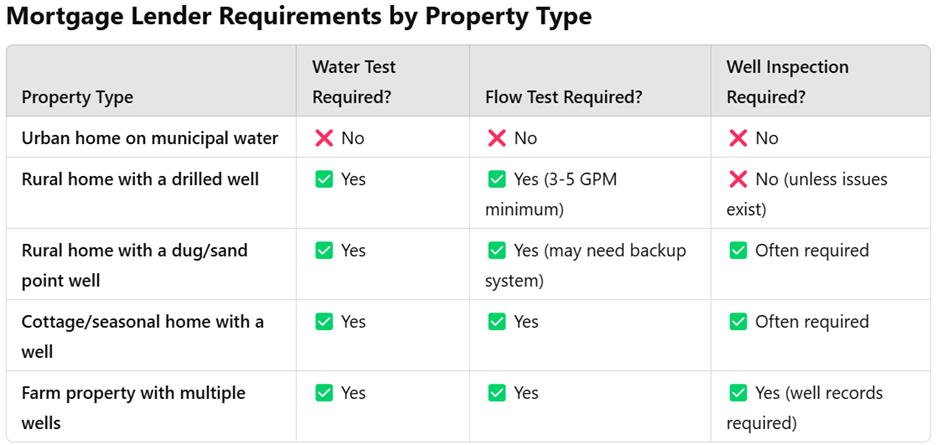Click the 'Rural home with a dug/sand point well' label
The width and height of the screenshot is (936, 445).
134,265
